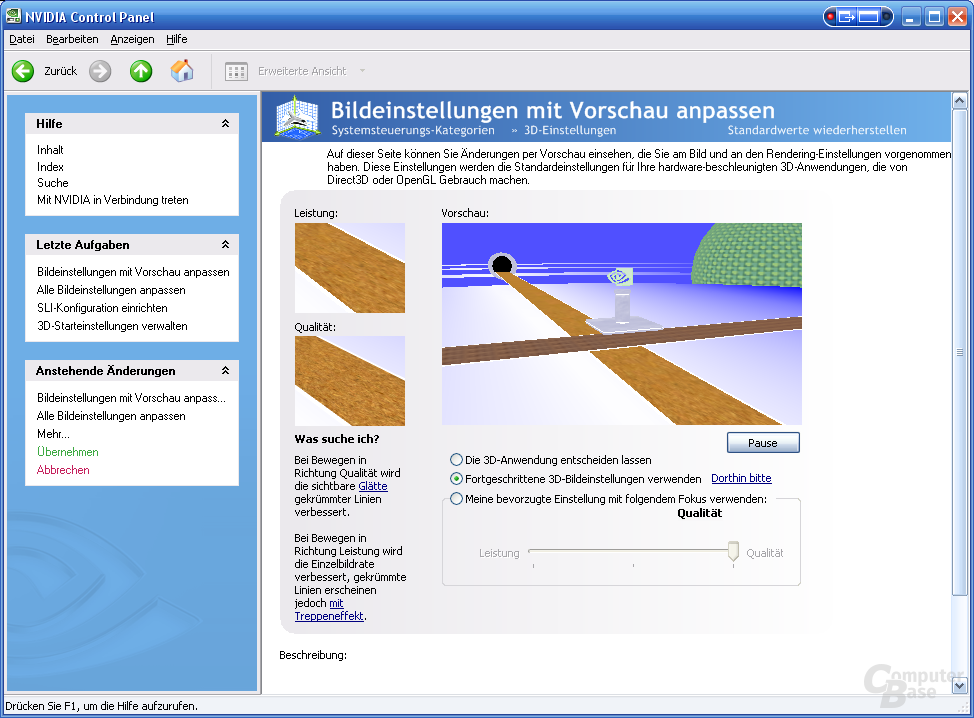Collapse the Hilfe panel
Image resolution: width=974 pixels, height=718 pixels.
pos(225,124)
